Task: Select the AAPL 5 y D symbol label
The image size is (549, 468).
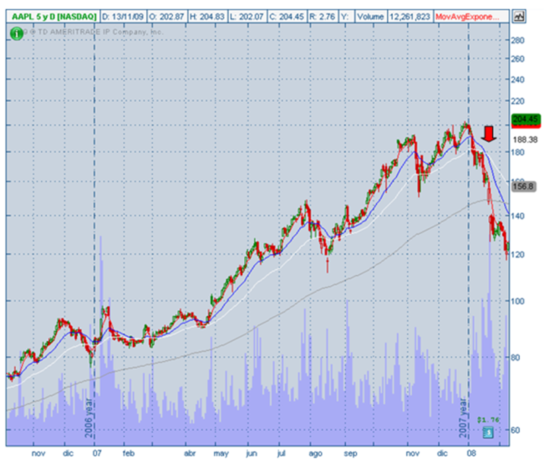Action: pos(54,16)
